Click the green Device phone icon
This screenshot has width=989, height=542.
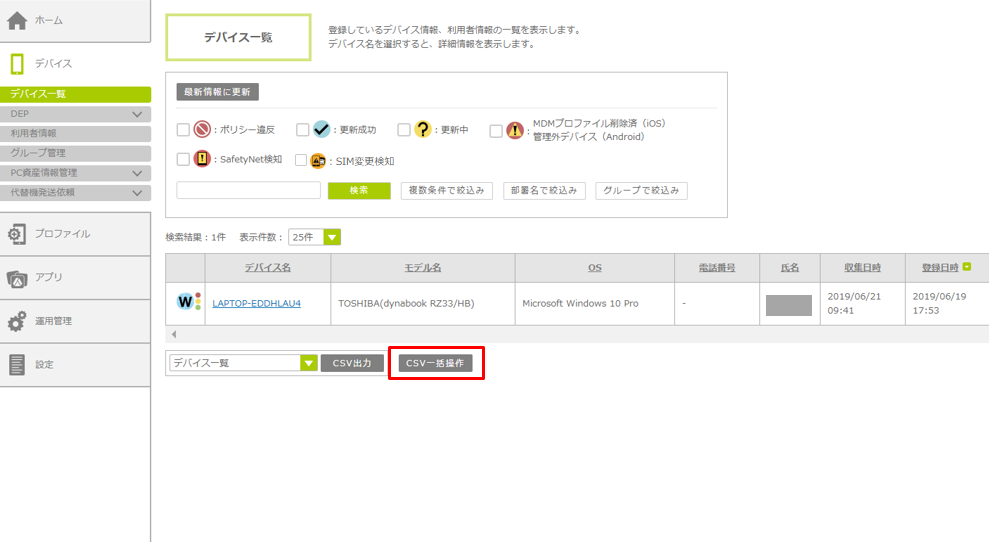tap(17, 64)
